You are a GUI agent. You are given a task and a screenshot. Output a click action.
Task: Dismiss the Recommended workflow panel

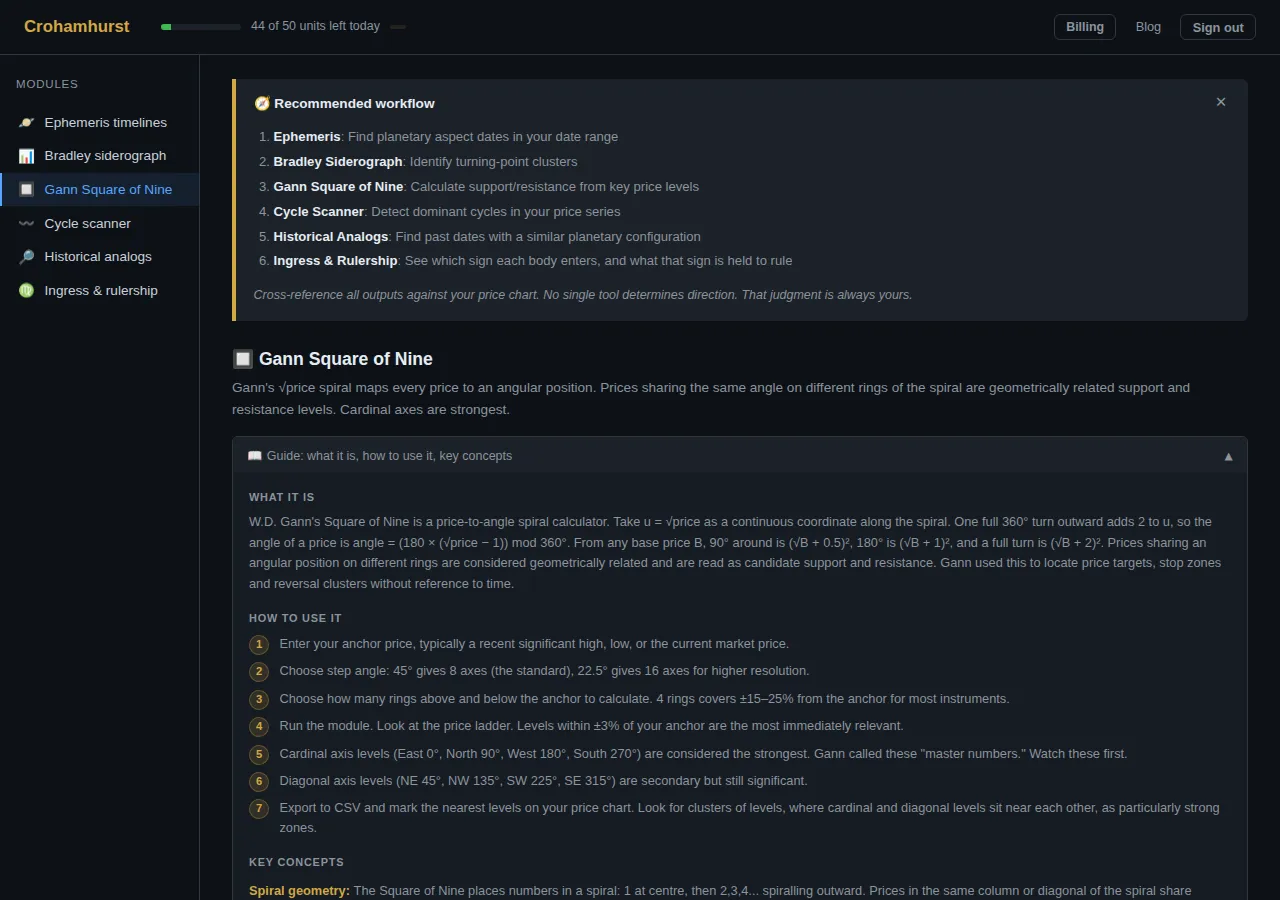click(x=1221, y=102)
